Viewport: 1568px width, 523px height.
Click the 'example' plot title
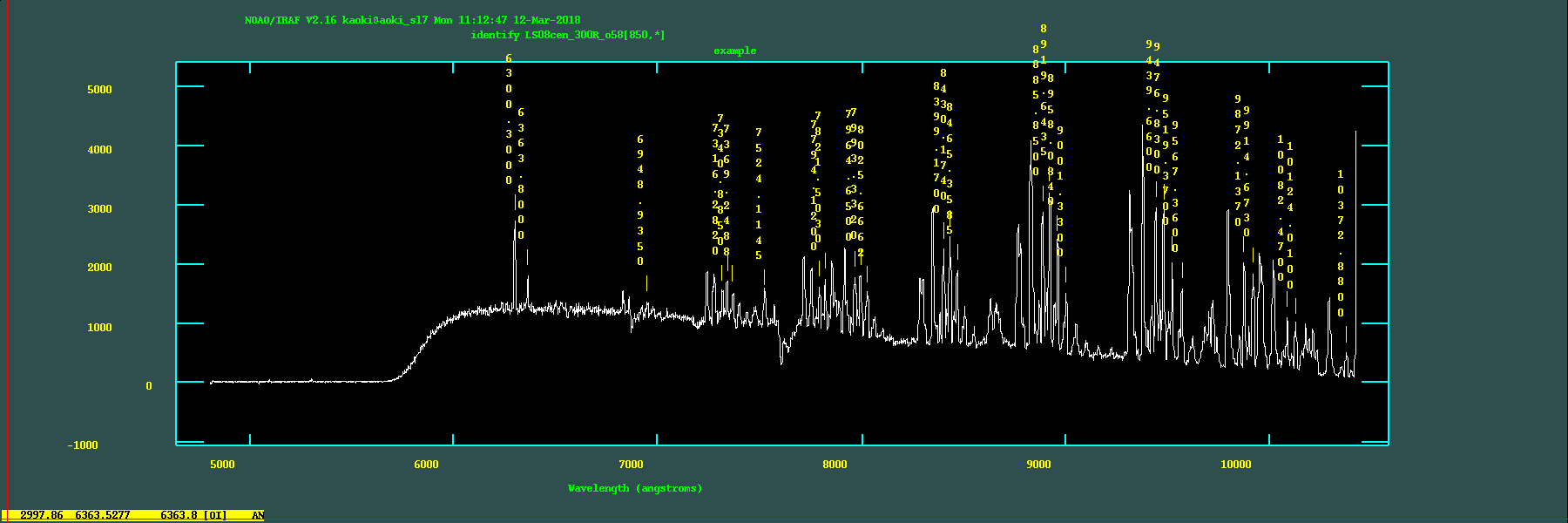pos(734,51)
